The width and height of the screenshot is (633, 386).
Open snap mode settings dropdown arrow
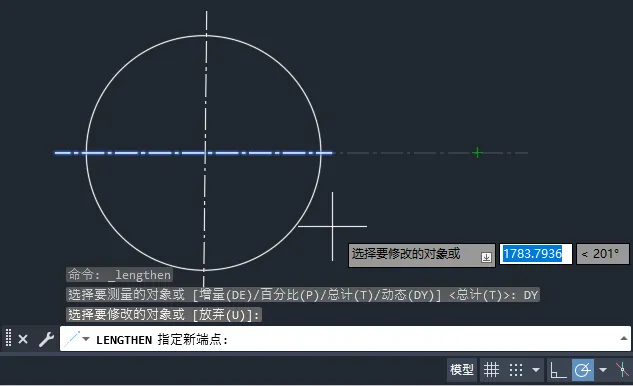click(x=536, y=370)
